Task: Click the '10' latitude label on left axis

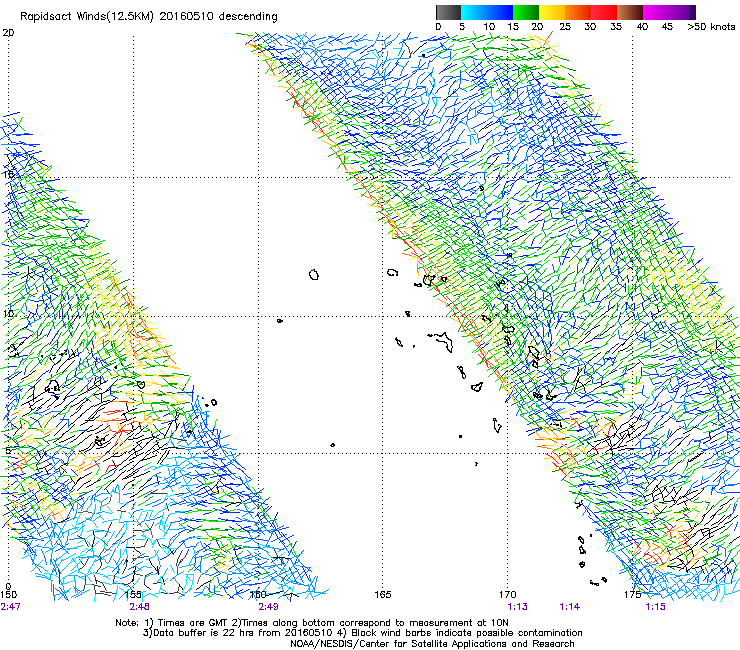Action: pos(8,314)
